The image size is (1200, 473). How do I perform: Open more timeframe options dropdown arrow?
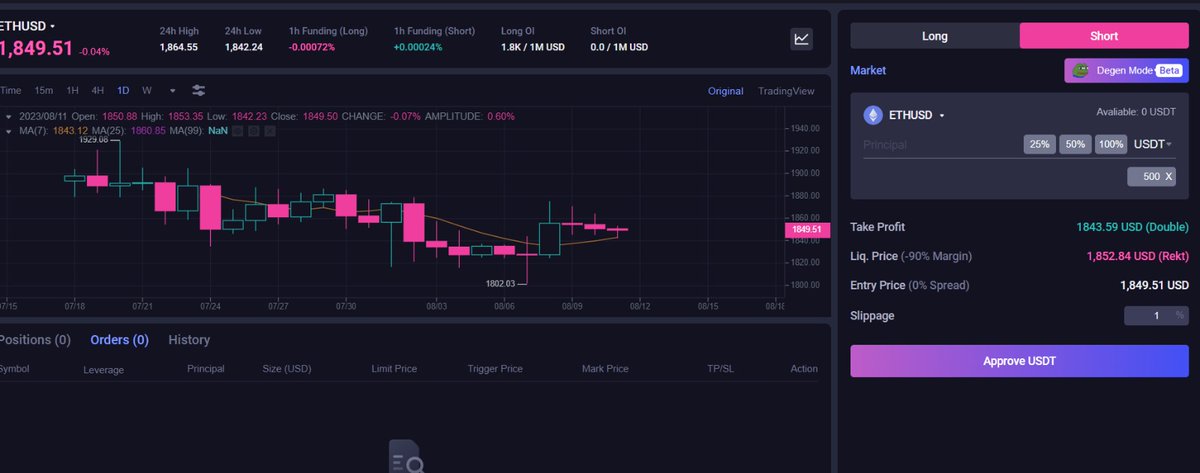coord(172,90)
